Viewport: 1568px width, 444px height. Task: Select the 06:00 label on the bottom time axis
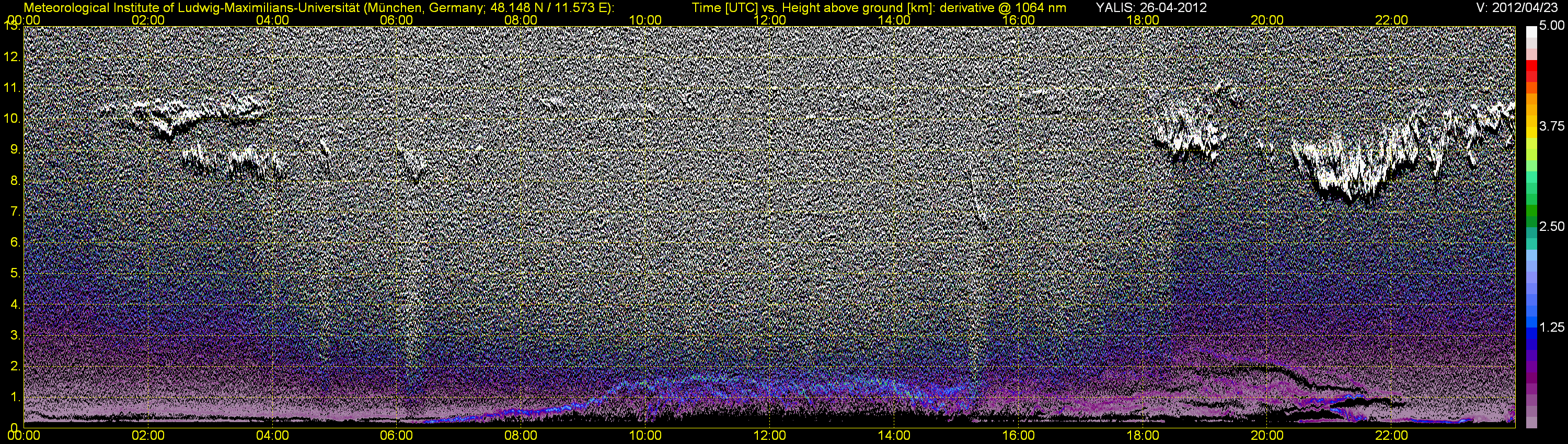[397, 436]
